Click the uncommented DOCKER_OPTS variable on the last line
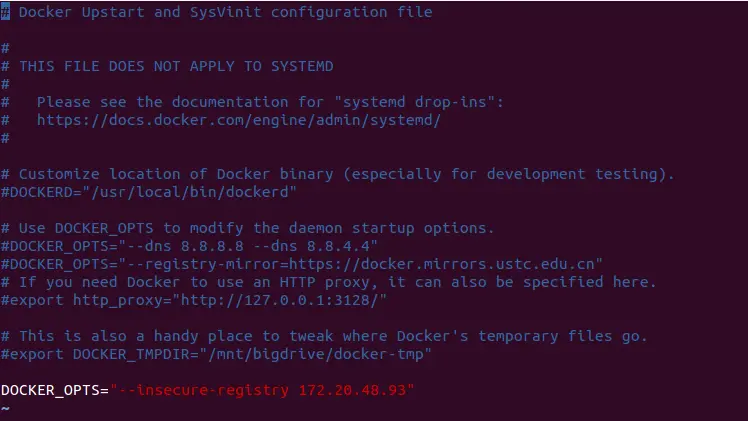The image size is (748, 421). coord(50,390)
